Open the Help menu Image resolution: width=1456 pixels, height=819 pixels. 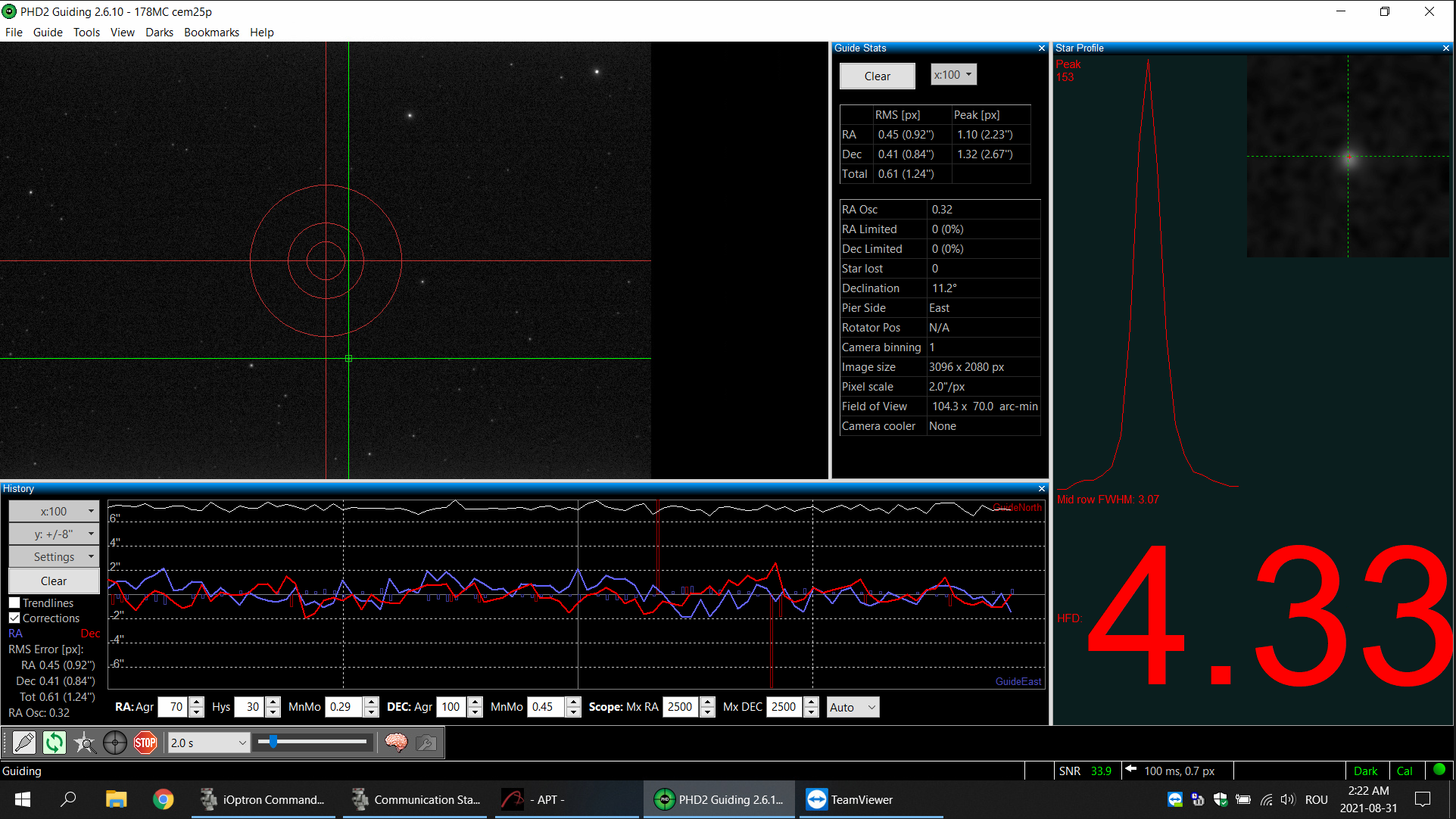coord(261,32)
